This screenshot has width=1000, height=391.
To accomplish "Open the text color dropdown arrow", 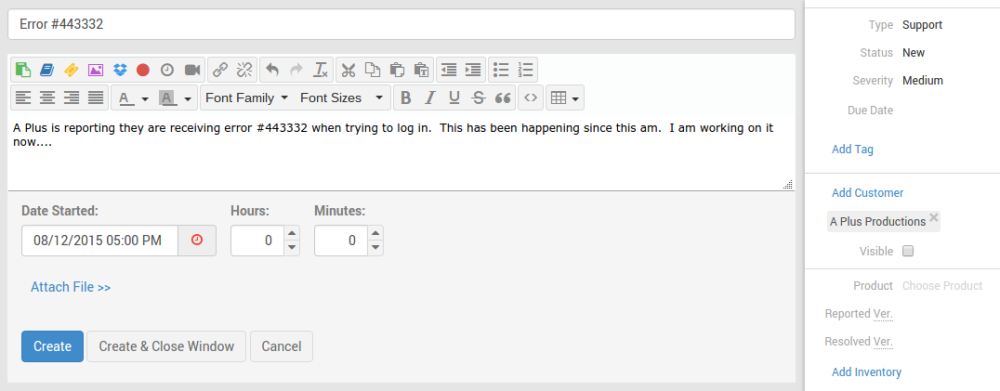I will click(145, 99).
